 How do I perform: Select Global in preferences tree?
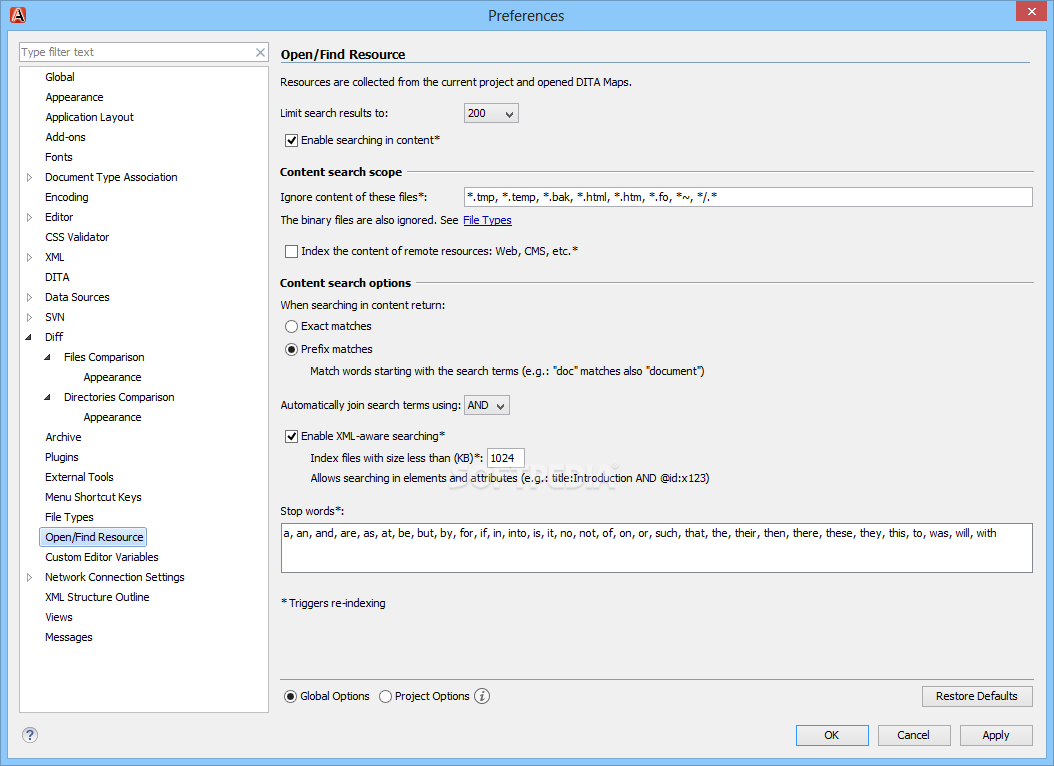(x=60, y=77)
